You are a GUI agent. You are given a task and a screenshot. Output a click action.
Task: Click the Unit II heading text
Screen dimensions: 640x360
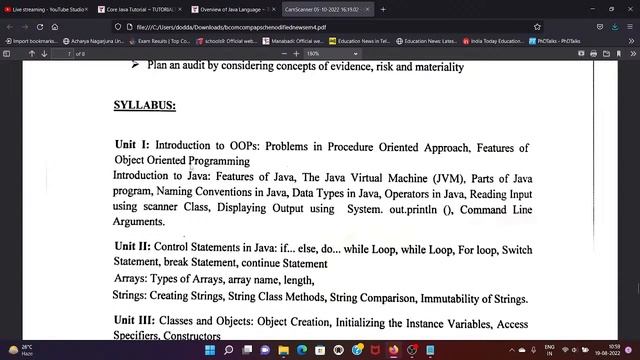133,247
